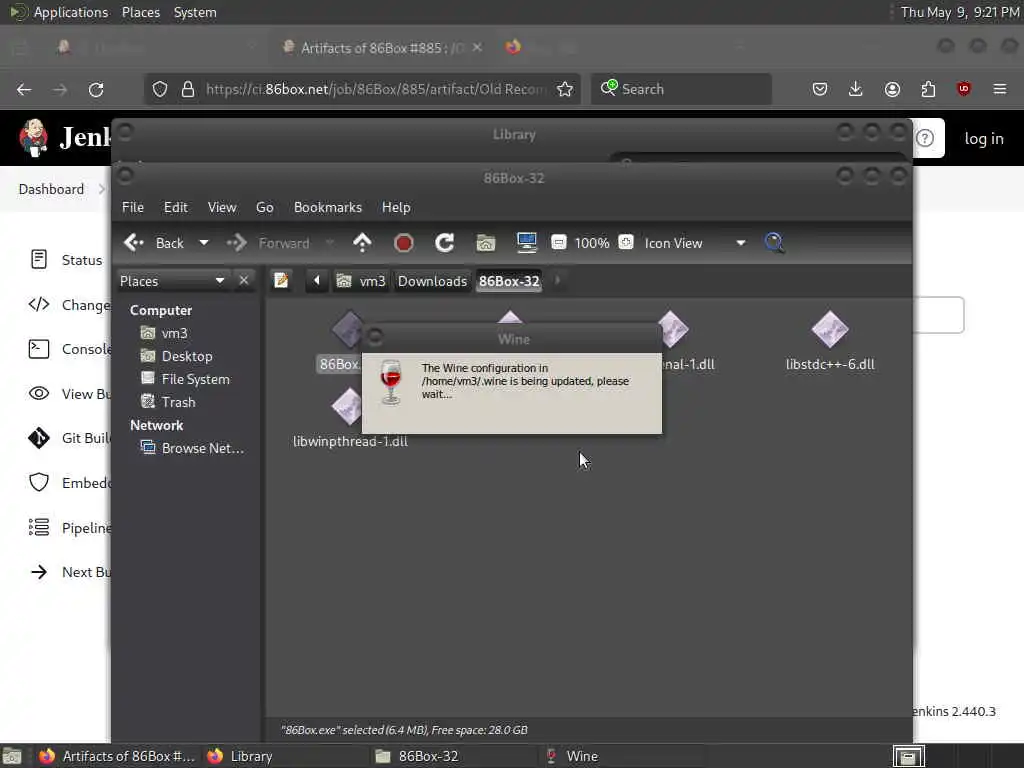Open Jenkins help question mark icon
This screenshot has height=768, width=1024.
tap(925, 138)
